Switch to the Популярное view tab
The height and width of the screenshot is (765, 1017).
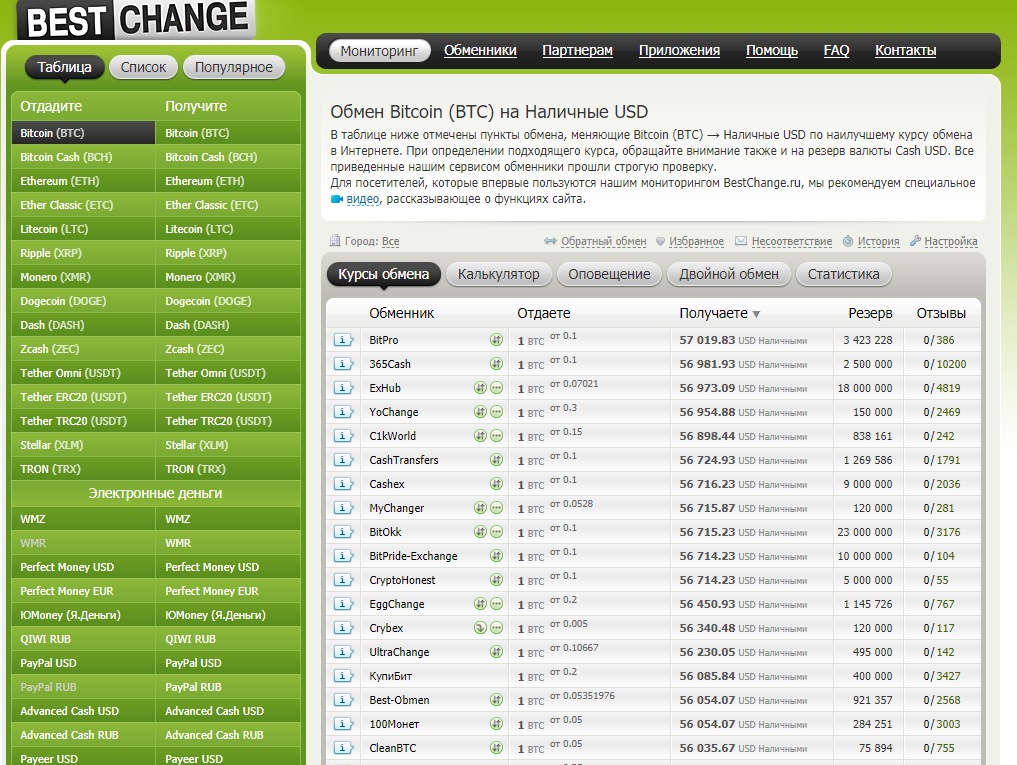pos(233,67)
